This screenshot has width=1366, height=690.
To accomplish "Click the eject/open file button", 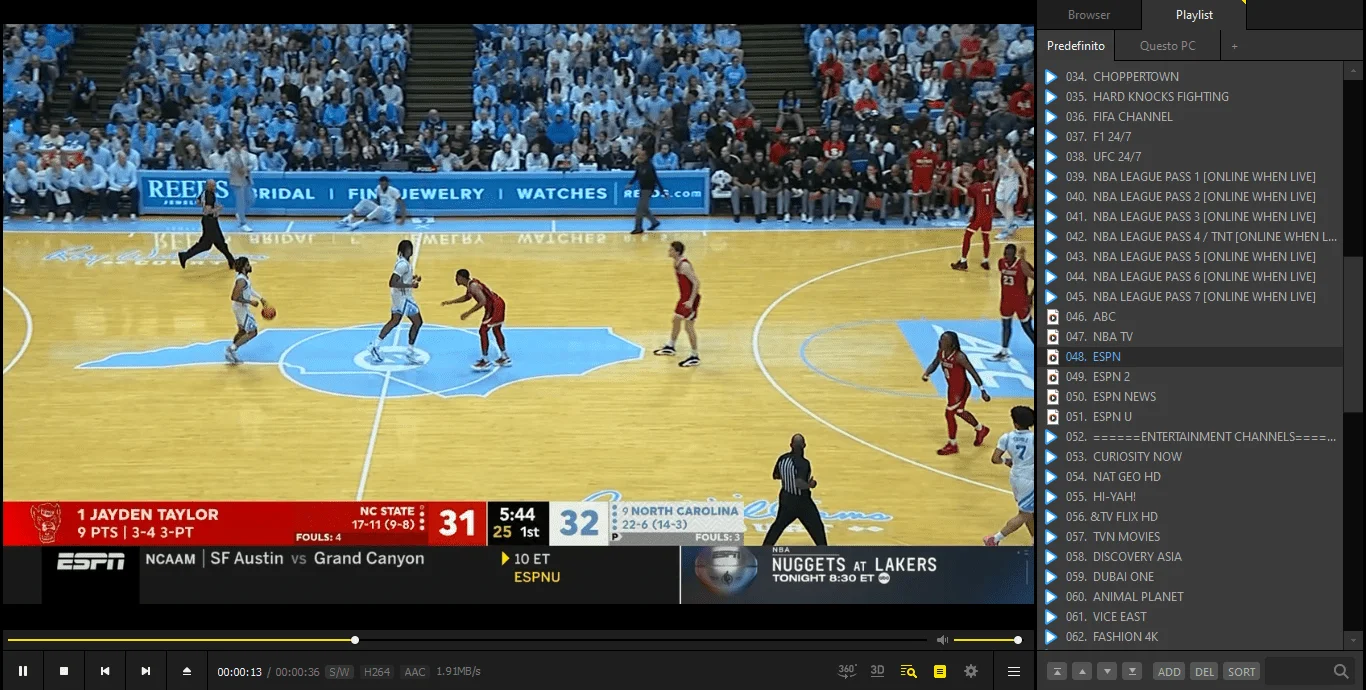I will [x=187, y=671].
